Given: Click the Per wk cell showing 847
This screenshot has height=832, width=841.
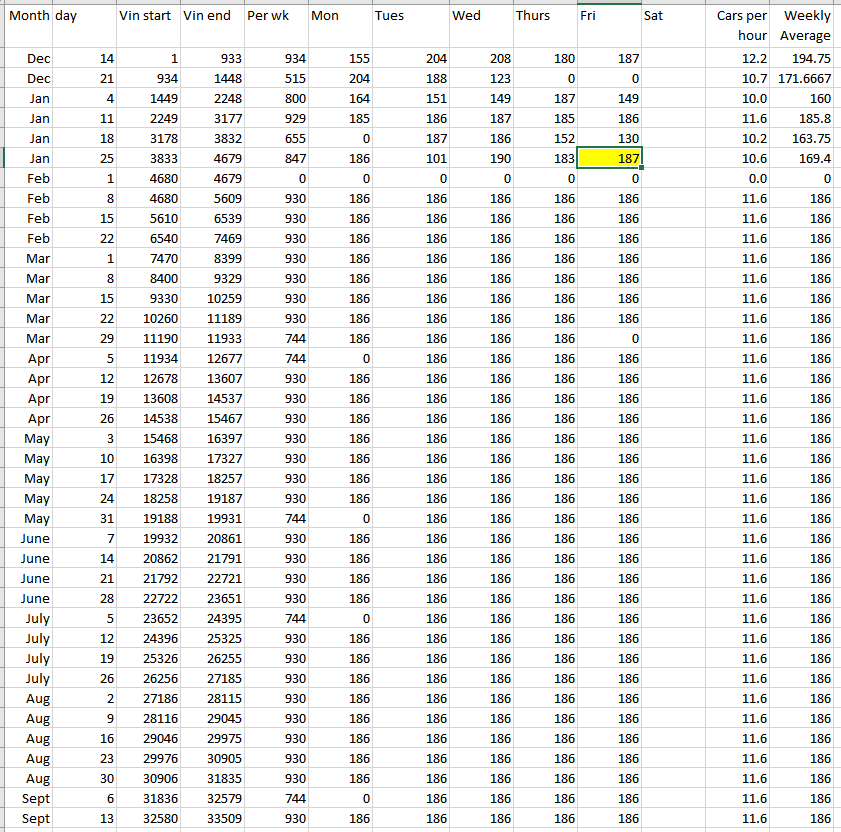Looking at the screenshot, I should pyautogui.click(x=276, y=158).
